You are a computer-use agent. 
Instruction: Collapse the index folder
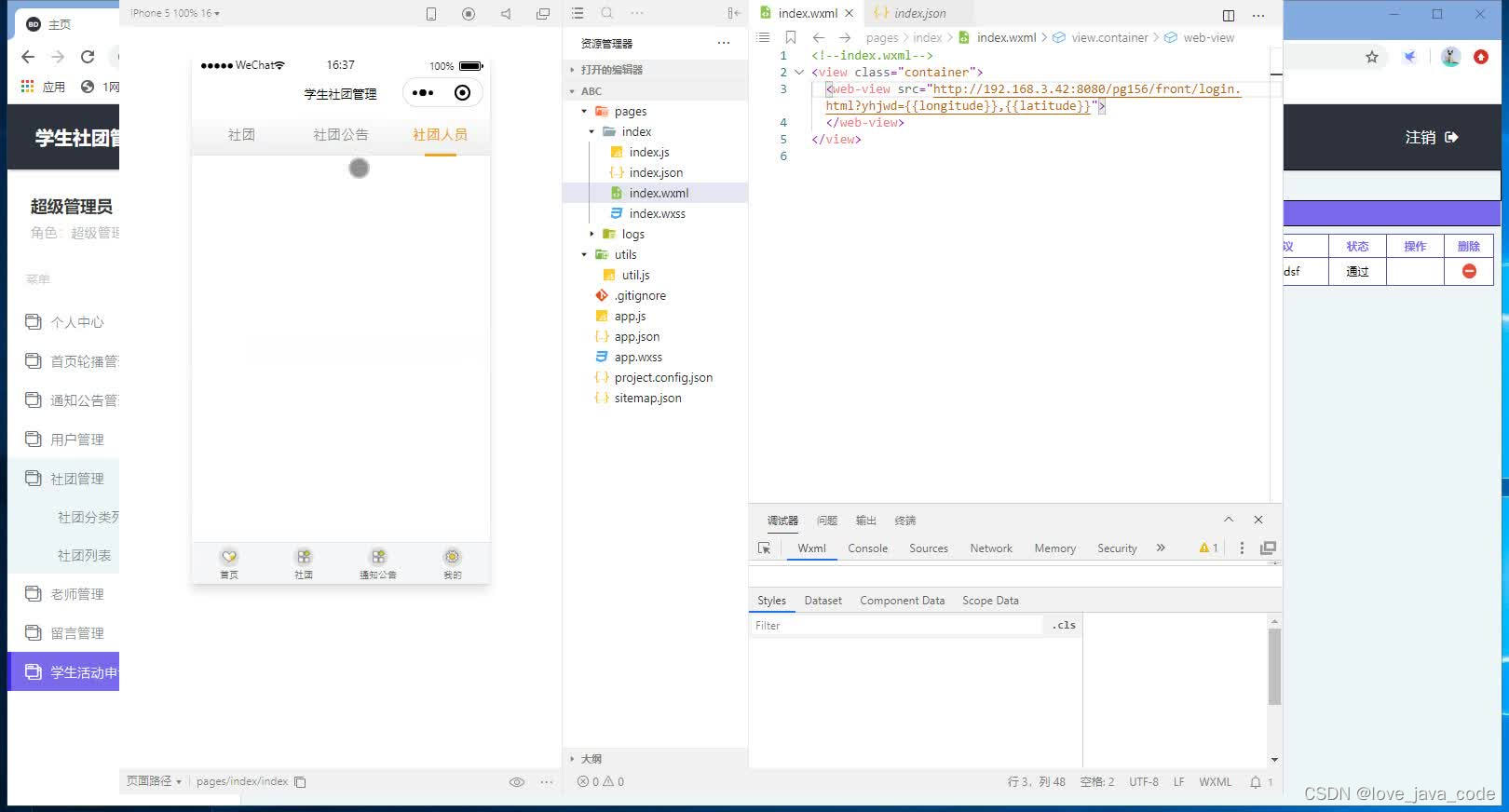(x=591, y=131)
